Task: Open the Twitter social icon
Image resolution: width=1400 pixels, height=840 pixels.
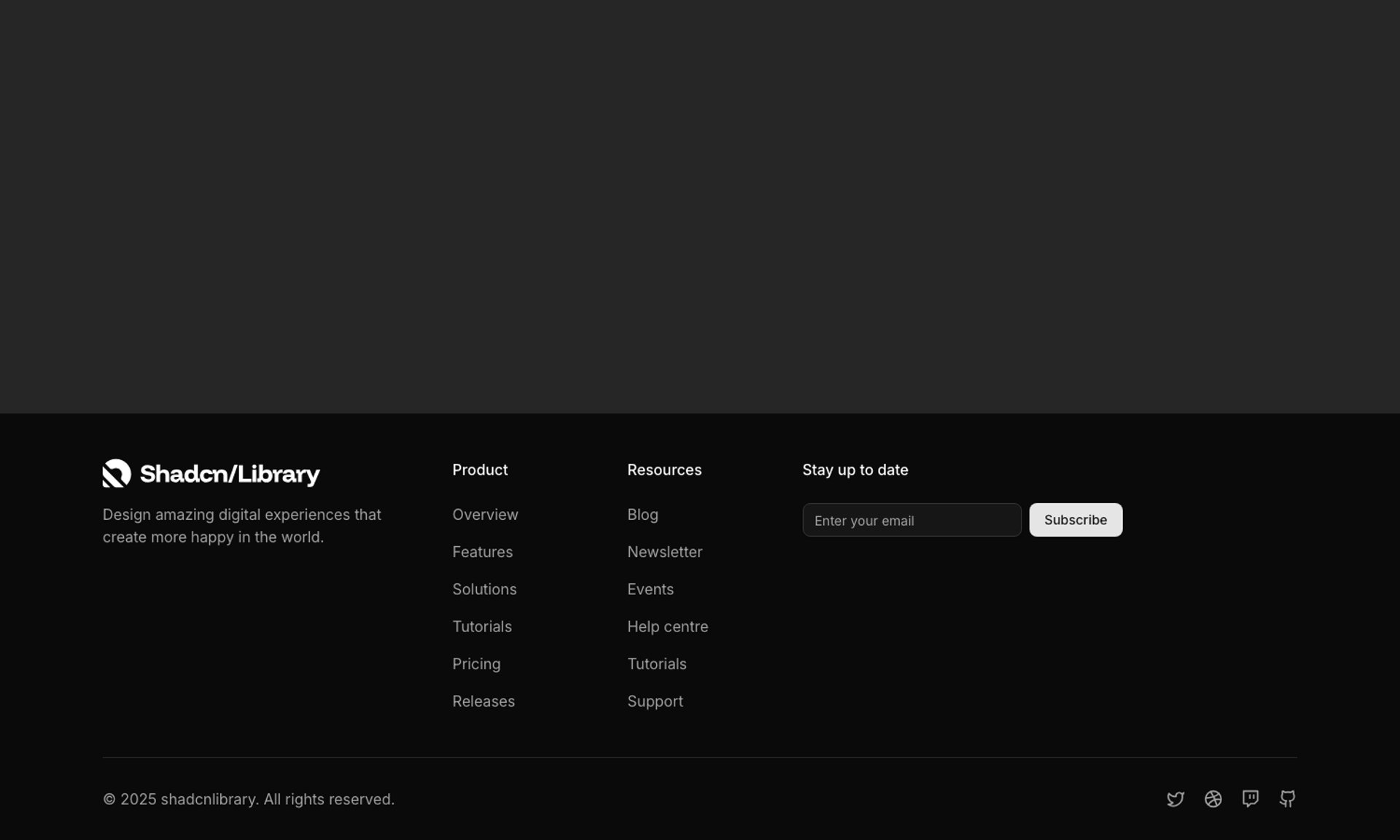Action: click(1175, 799)
